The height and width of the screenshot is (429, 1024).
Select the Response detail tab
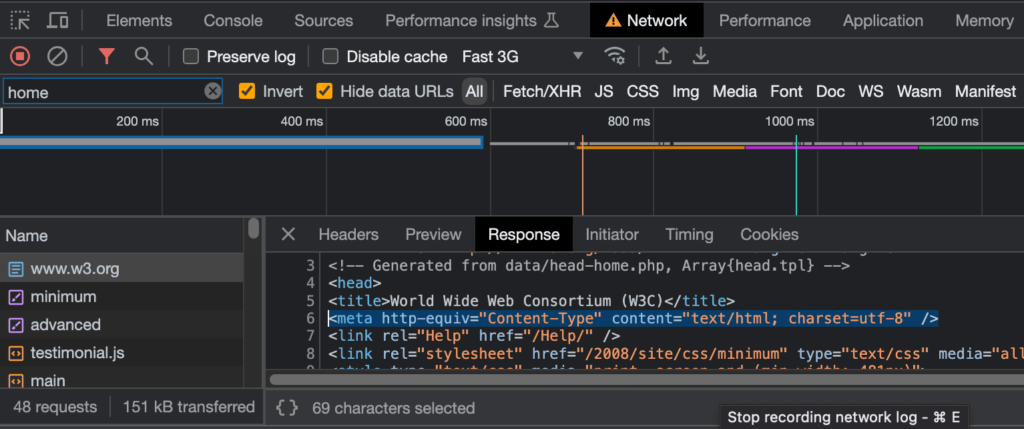[524, 234]
